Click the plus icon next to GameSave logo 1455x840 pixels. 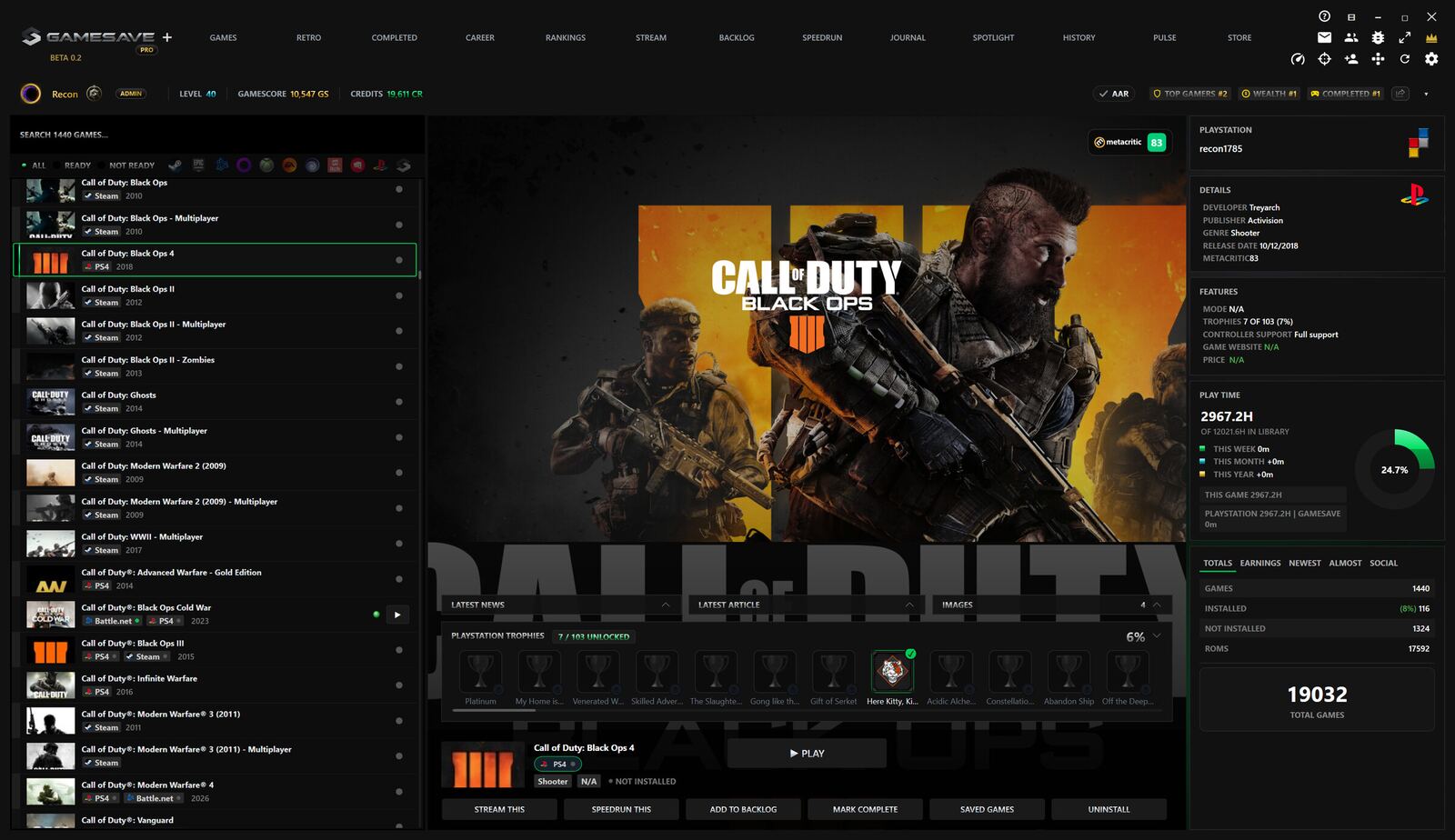point(167,37)
